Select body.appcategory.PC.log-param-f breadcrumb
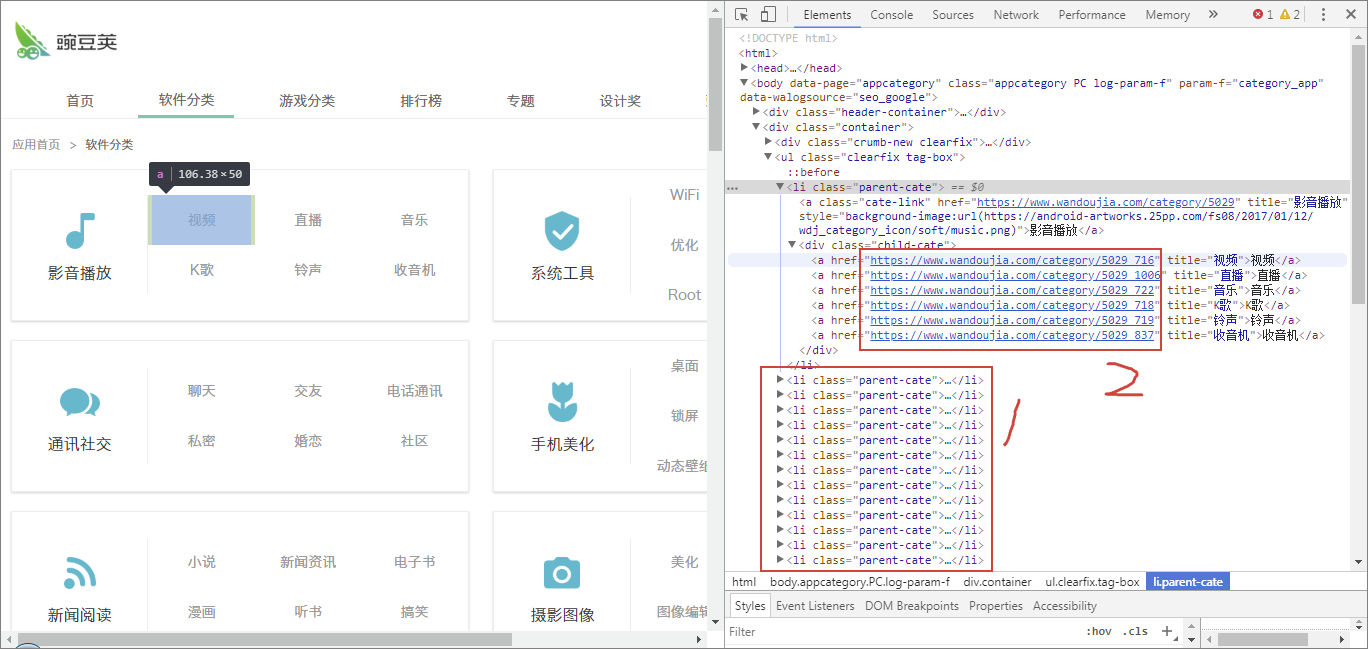This screenshot has width=1368, height=649. click(860, 582)
